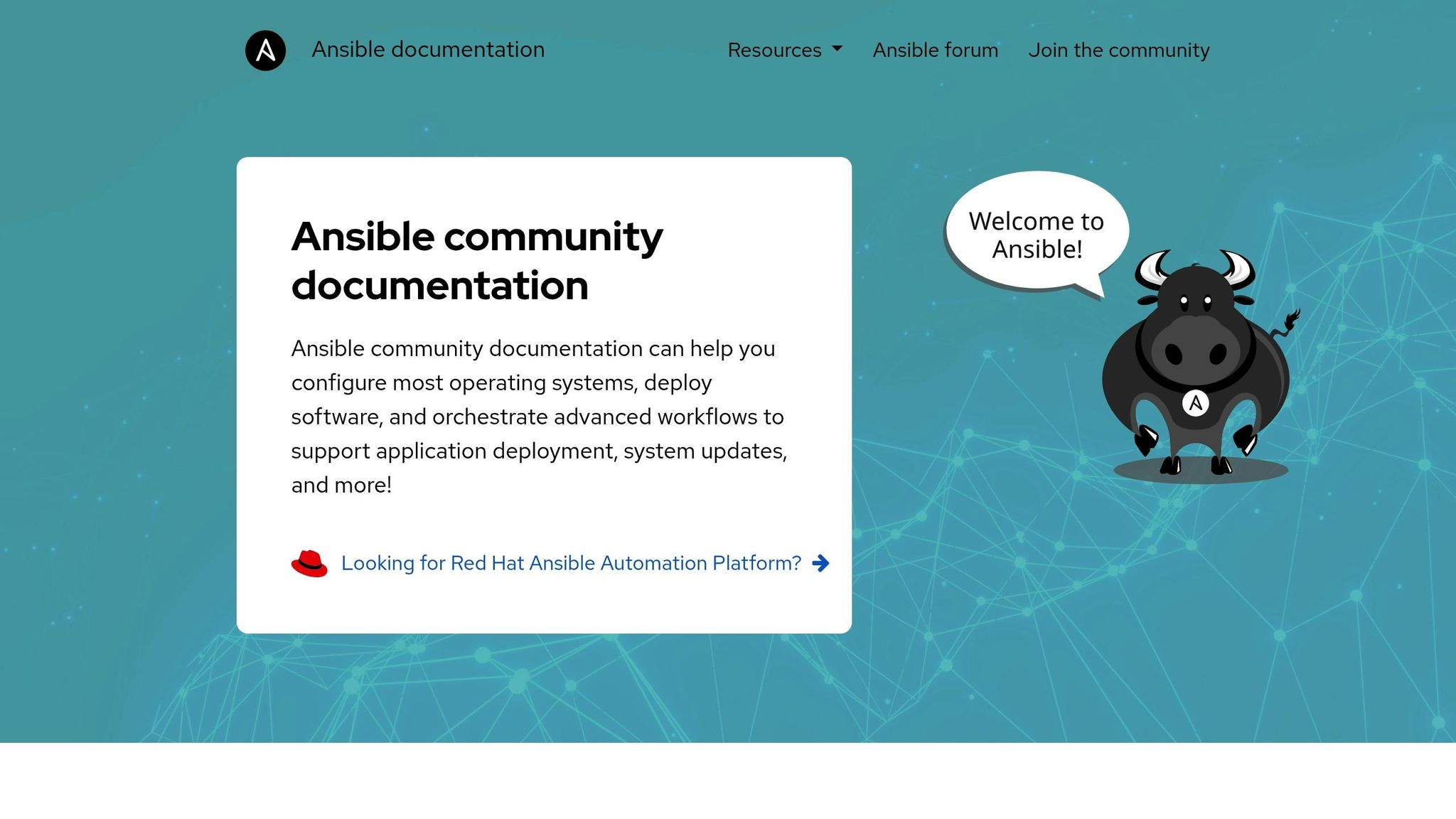Follow the Red Hat Ansible Automation Platform link
Viewport: 1456px width, 819px height.
(570, 562)
